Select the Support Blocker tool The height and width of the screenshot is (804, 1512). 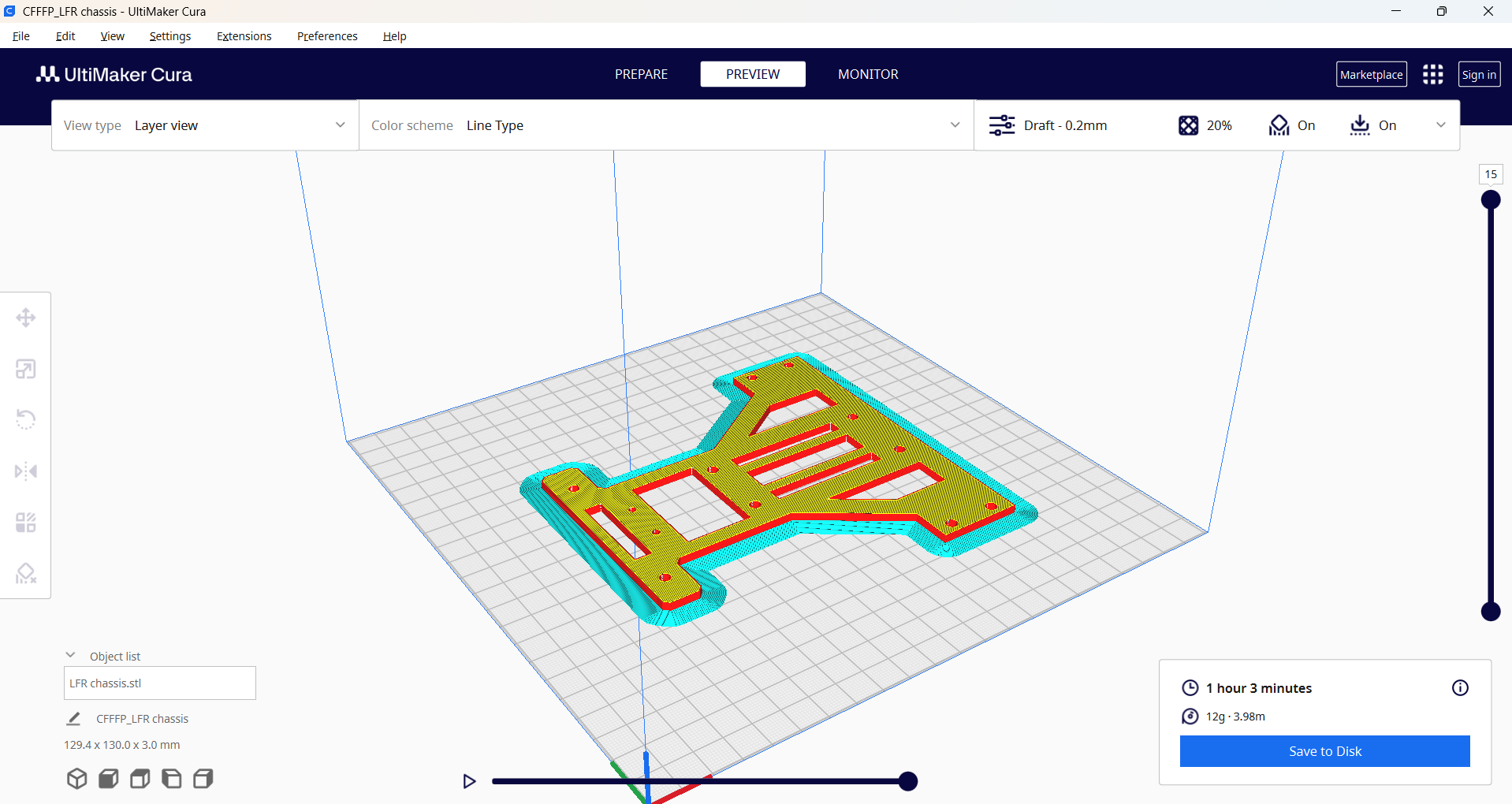click(26, 573)
